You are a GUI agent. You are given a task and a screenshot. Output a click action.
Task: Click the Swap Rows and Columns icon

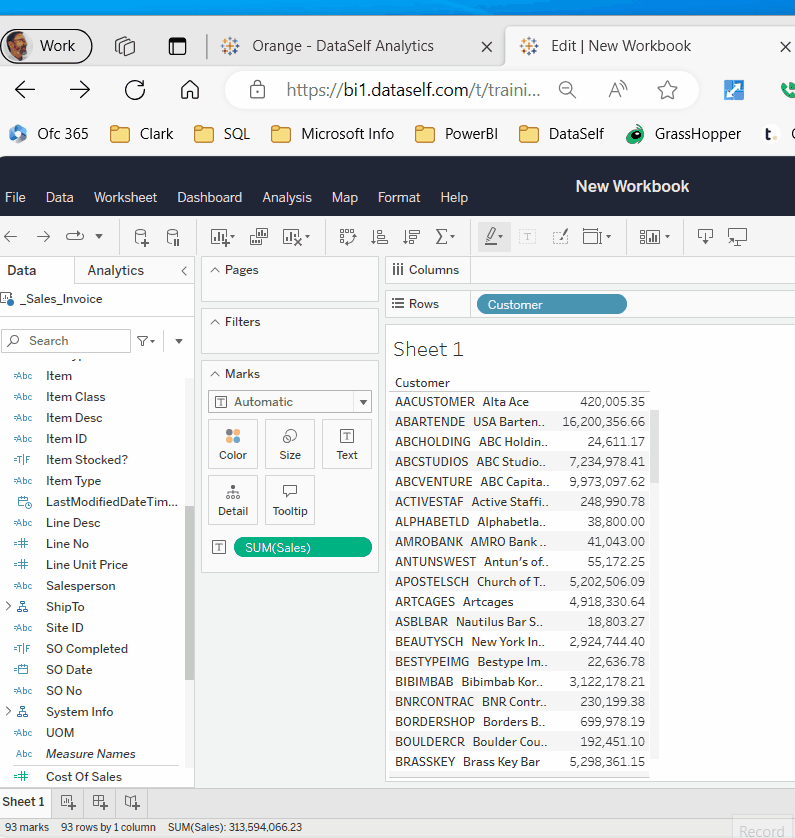click(347, 237)
